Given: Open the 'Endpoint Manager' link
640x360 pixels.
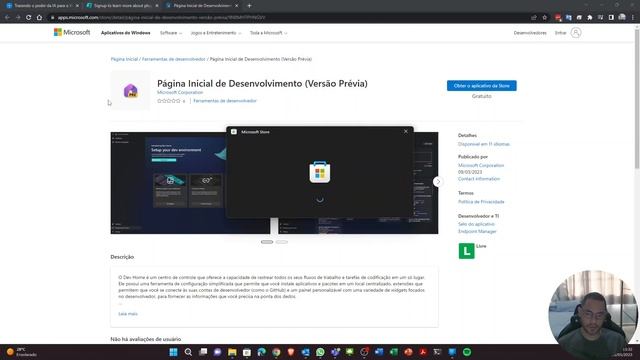Looking at the screenshot, I should click(x=477, y=231).
